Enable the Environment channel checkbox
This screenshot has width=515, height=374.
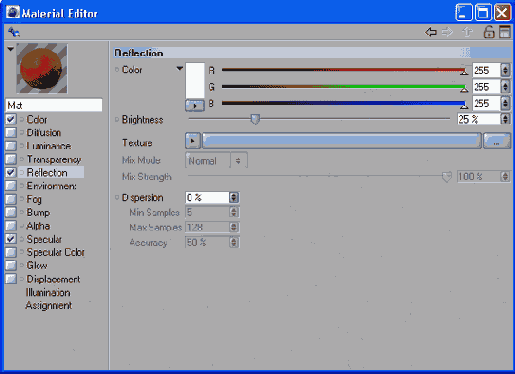click(x=11, y=186)
